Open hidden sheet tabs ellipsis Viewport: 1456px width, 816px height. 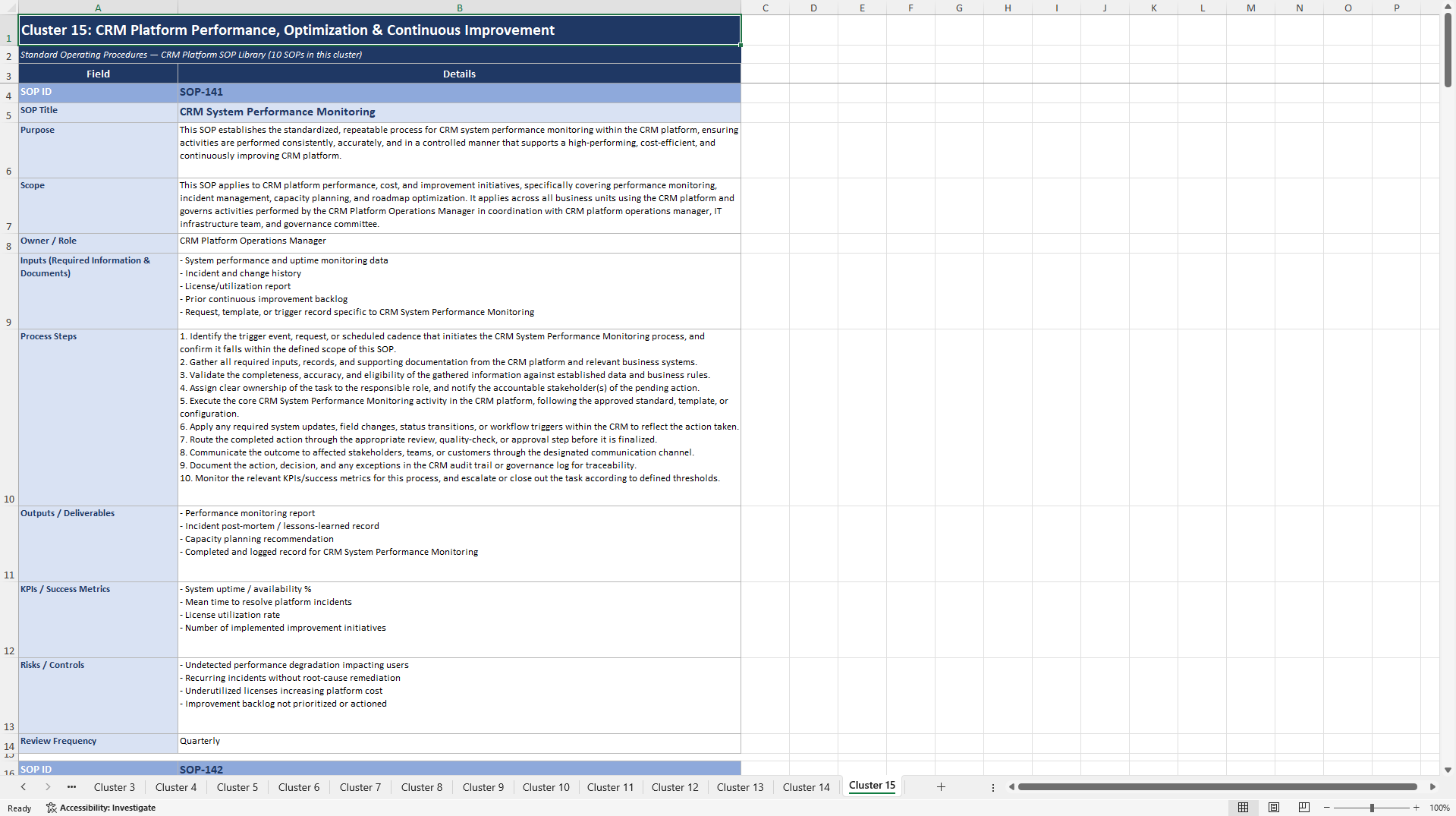71,787
